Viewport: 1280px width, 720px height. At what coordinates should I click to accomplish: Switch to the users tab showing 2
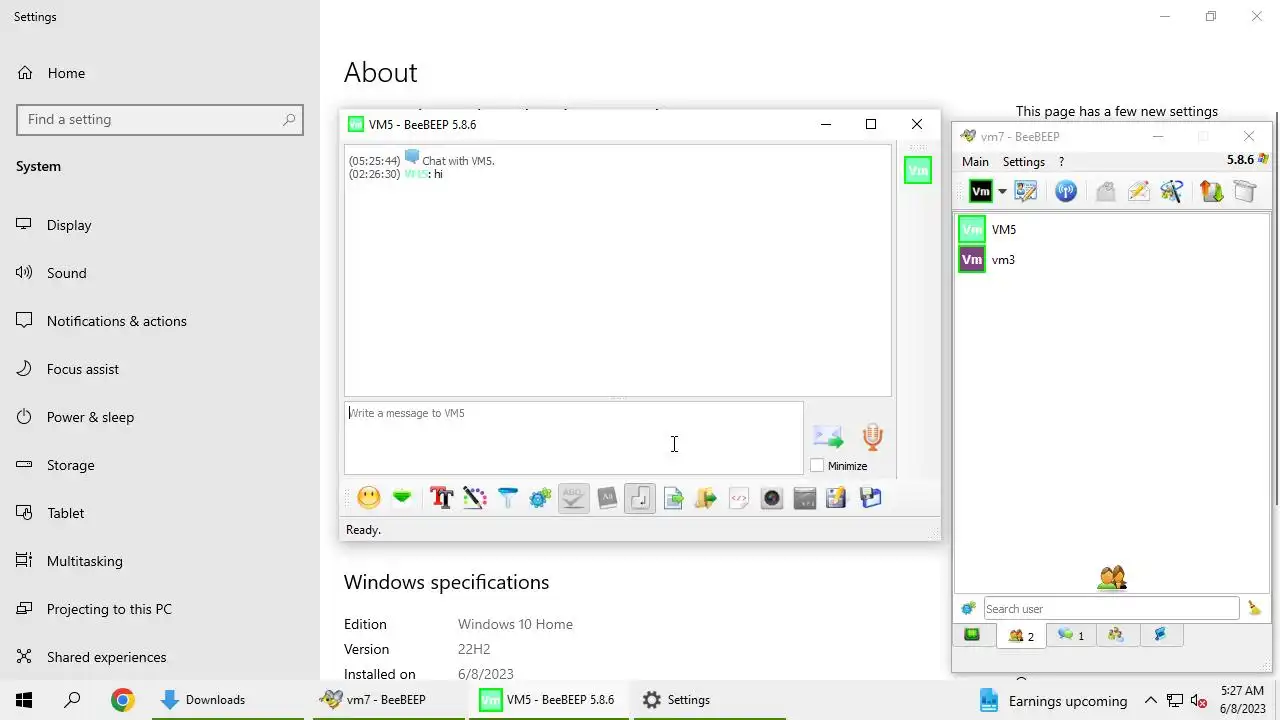pos(1021,635)
